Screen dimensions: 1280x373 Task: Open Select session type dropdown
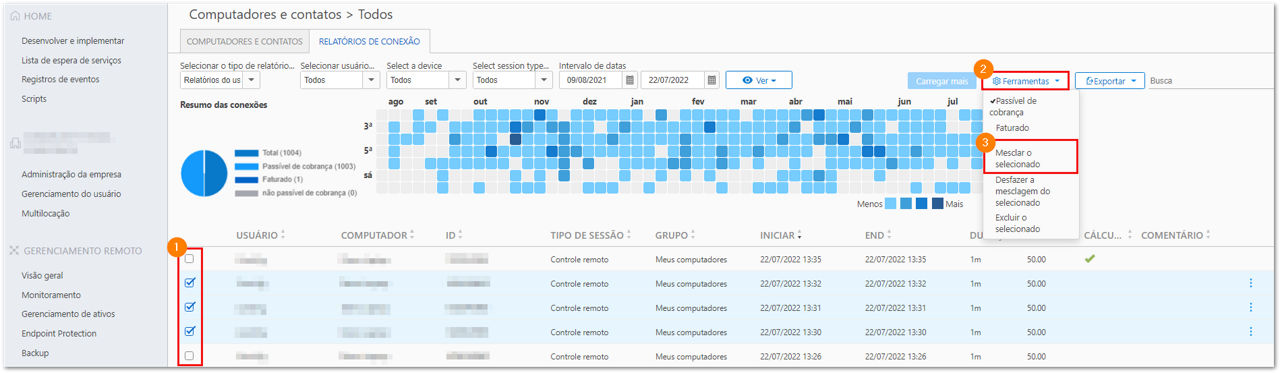tap(512, 80)
